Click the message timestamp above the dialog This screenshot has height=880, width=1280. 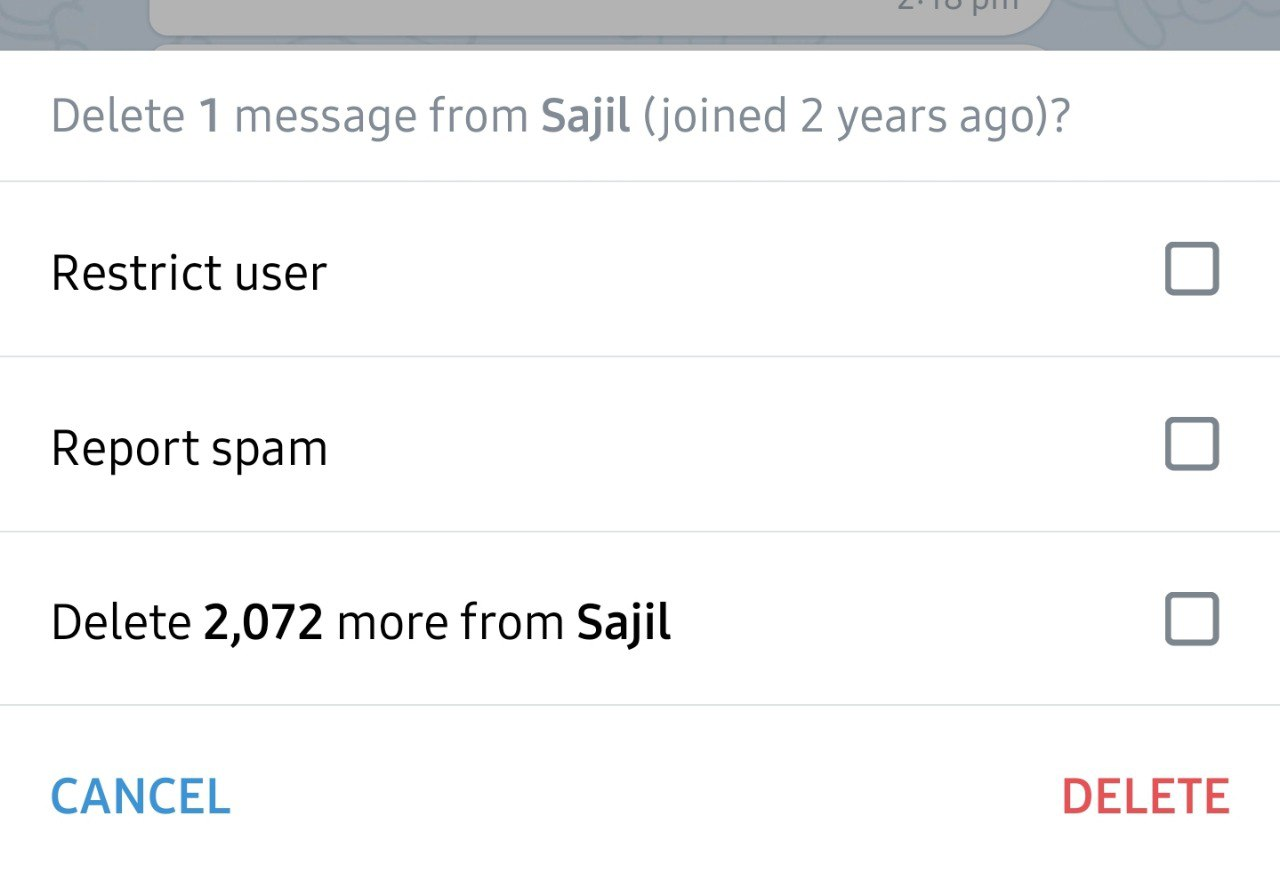click(x=958, y=6)
